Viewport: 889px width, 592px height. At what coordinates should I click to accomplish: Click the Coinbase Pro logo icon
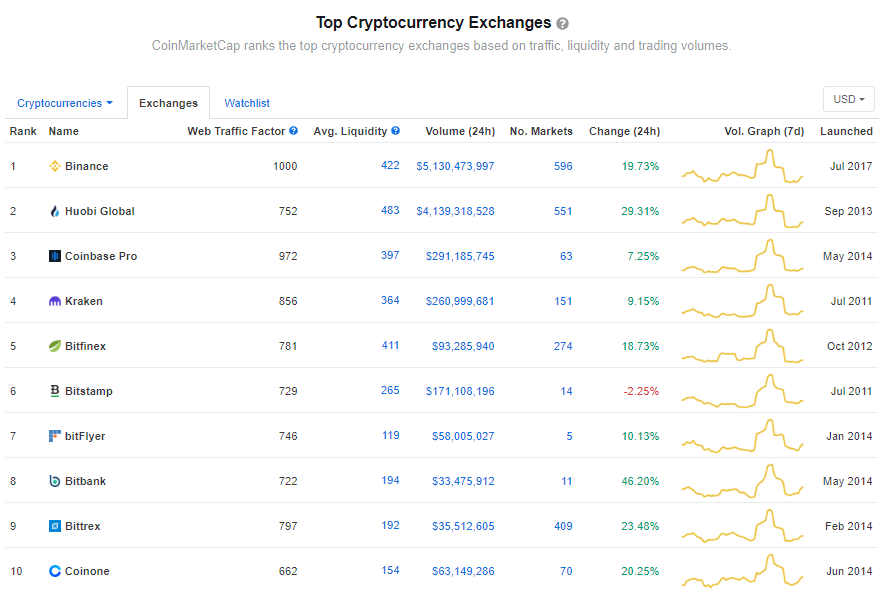(55, 256)
